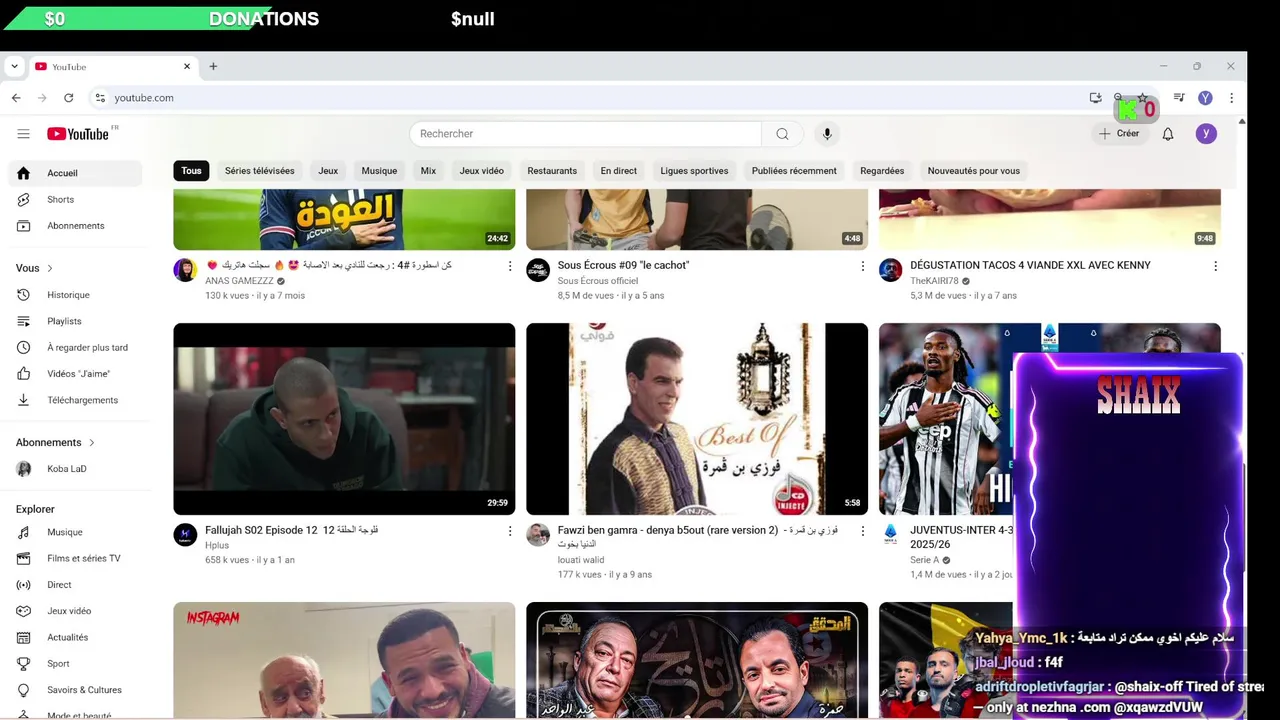Select the Restaurants filter chip
Image resolution: width=1280 pixels, height=720 pixels.
pos(552,171)
